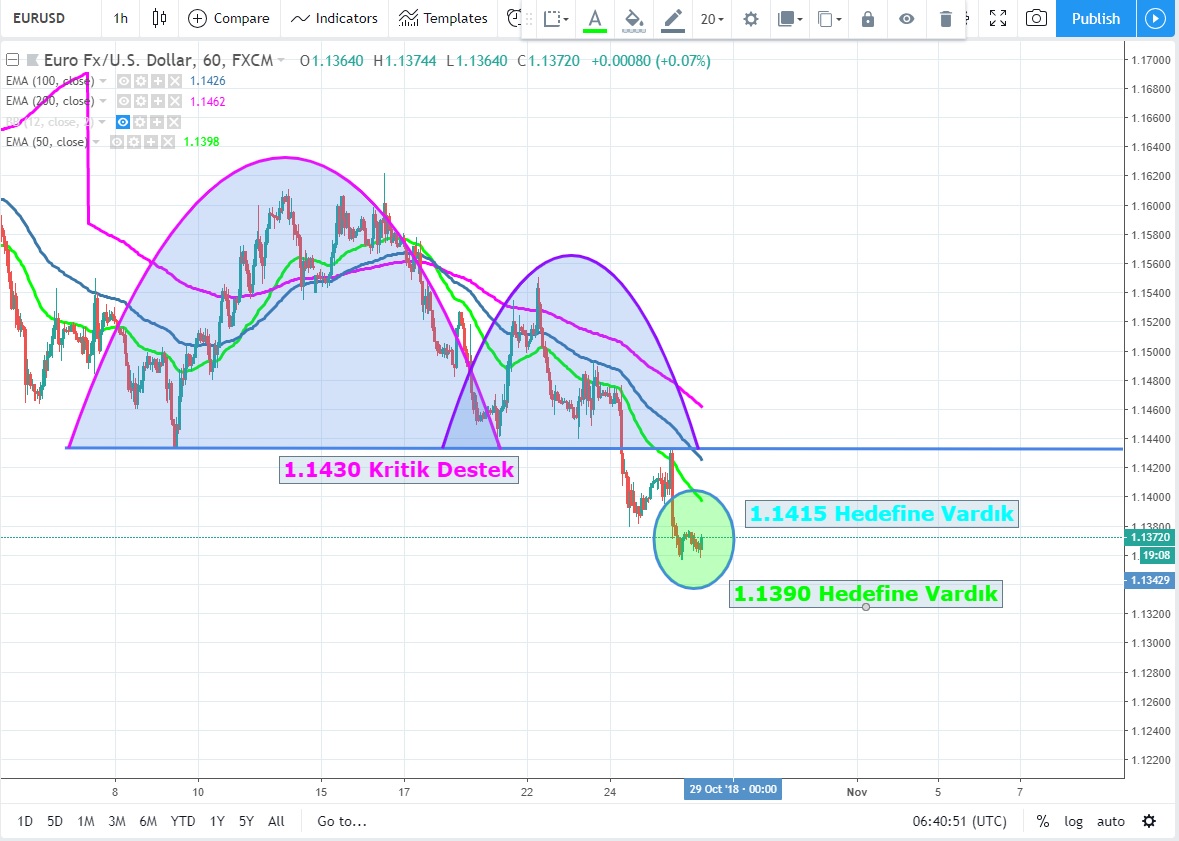Open the 1h timeframe interval dropdown
Screen dimensions: 1179x841
120,18
